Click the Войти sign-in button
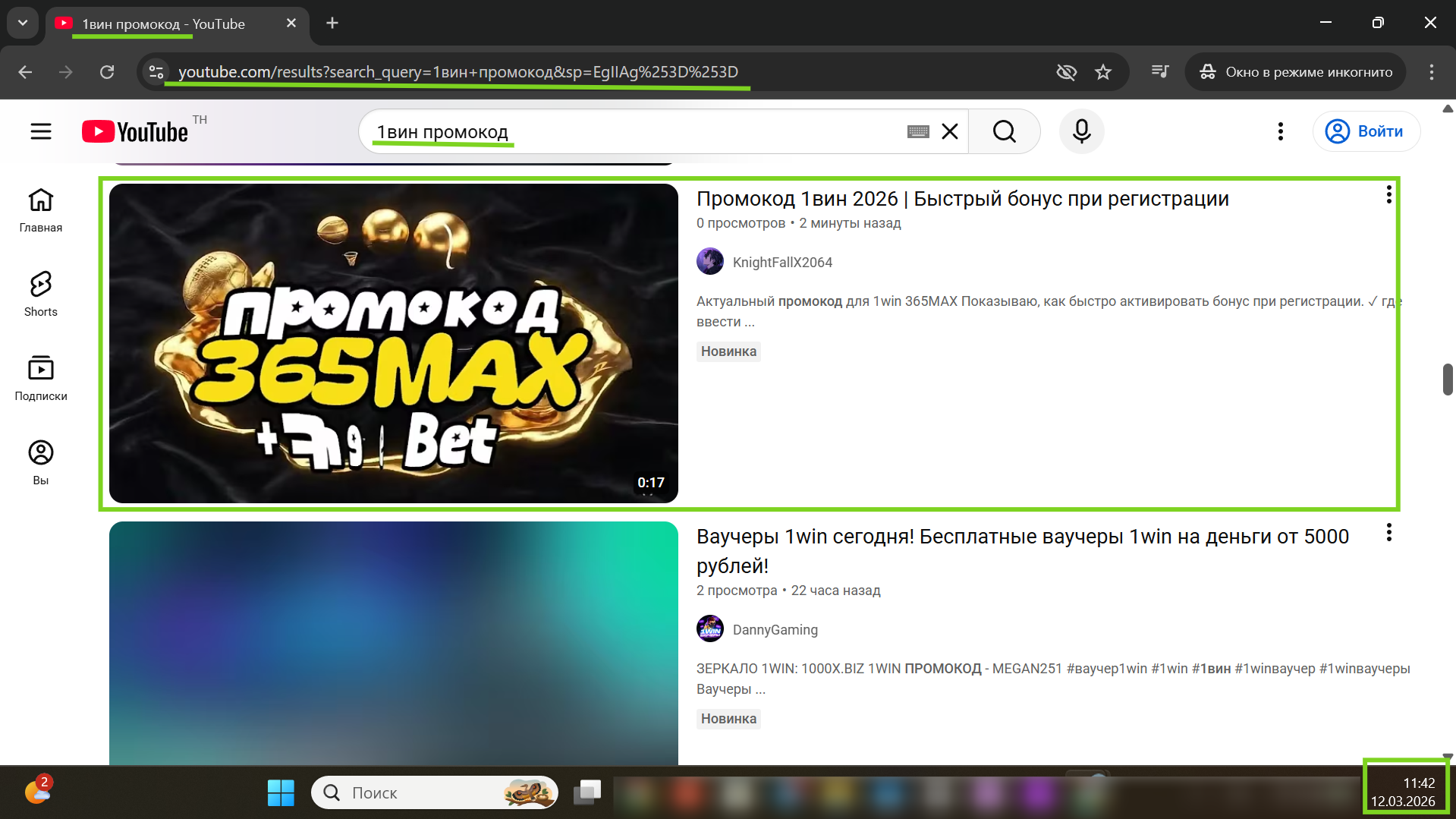1456x819 pixels. click(x=1366, y=131)
